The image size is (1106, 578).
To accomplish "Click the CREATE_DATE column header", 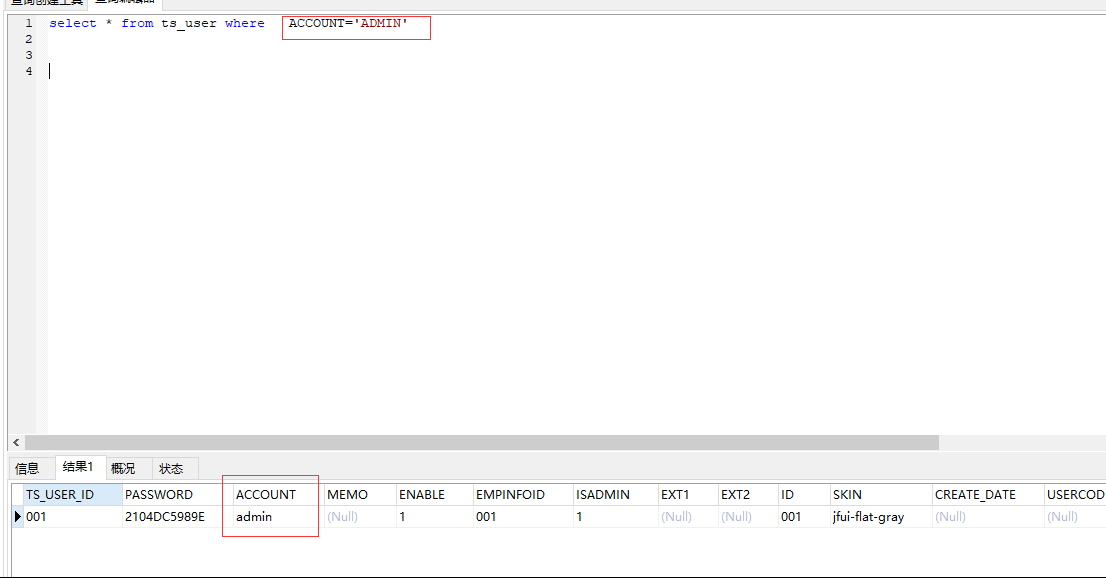I will [x=988, y=495].
